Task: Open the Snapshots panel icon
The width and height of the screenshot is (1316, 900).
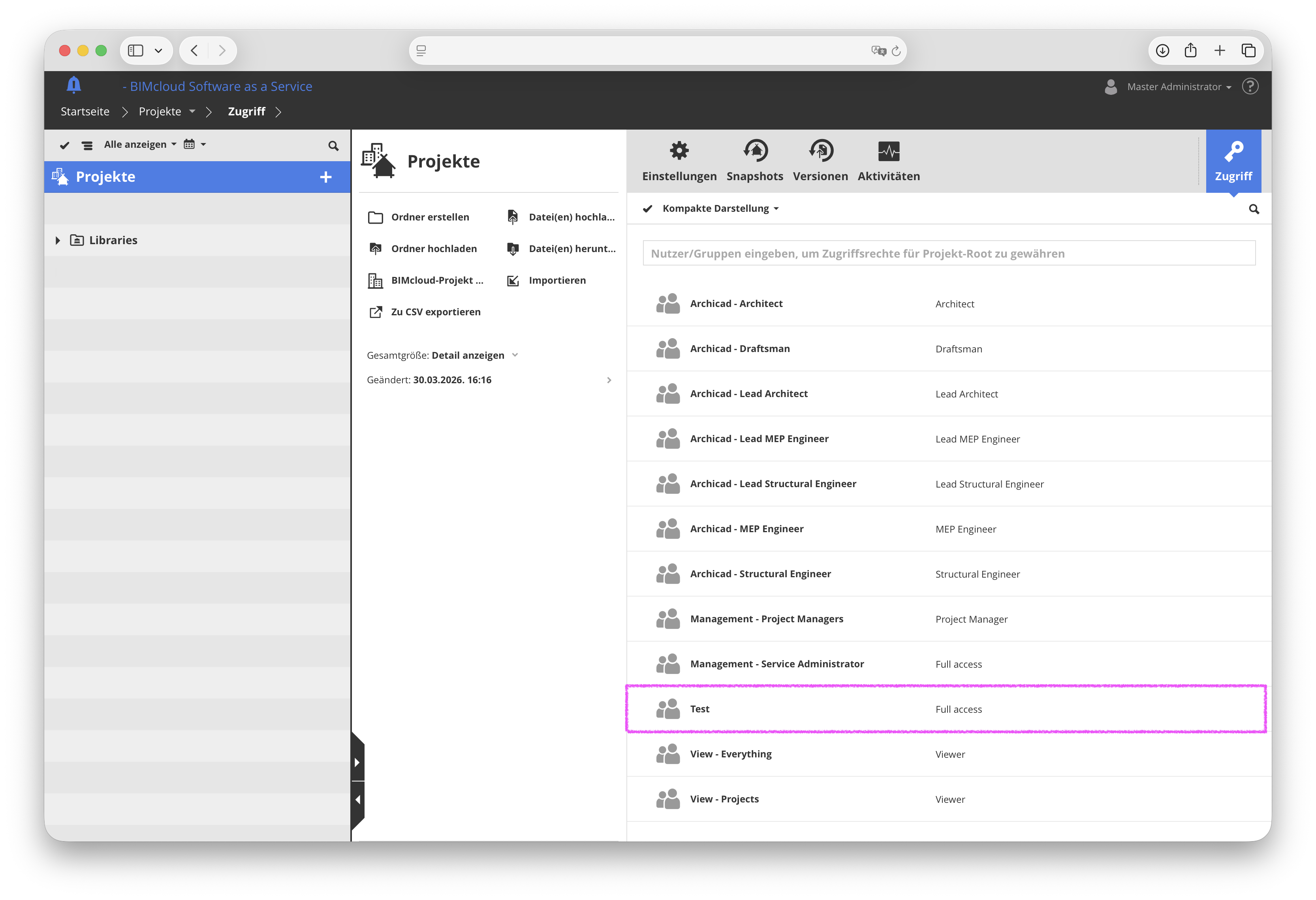Action: click(x=755, y=151)
